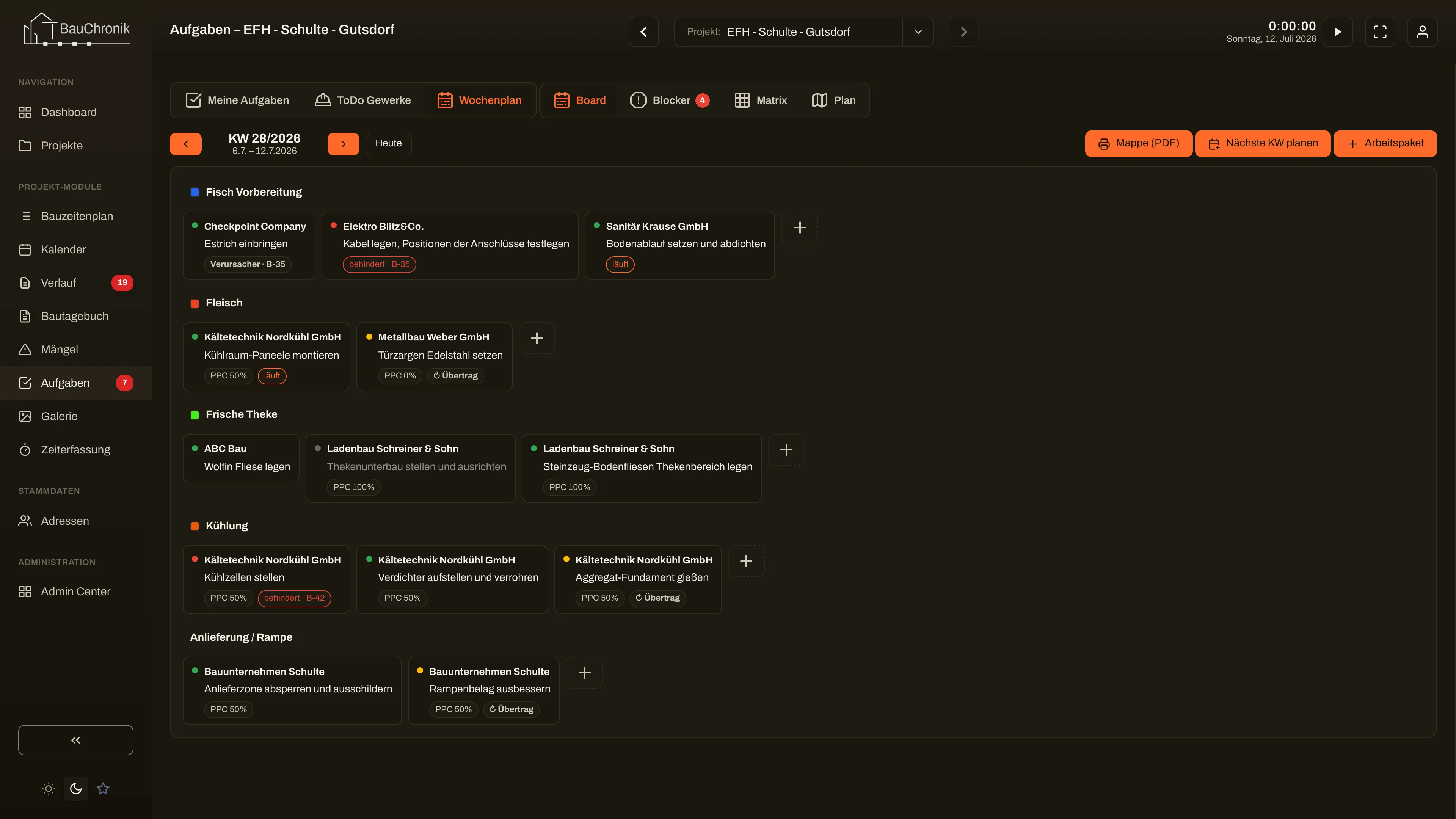This screenshot has width=1456, height=819.
Task: Collapse the sidebar with double chevron
Action: pos(76,740)
